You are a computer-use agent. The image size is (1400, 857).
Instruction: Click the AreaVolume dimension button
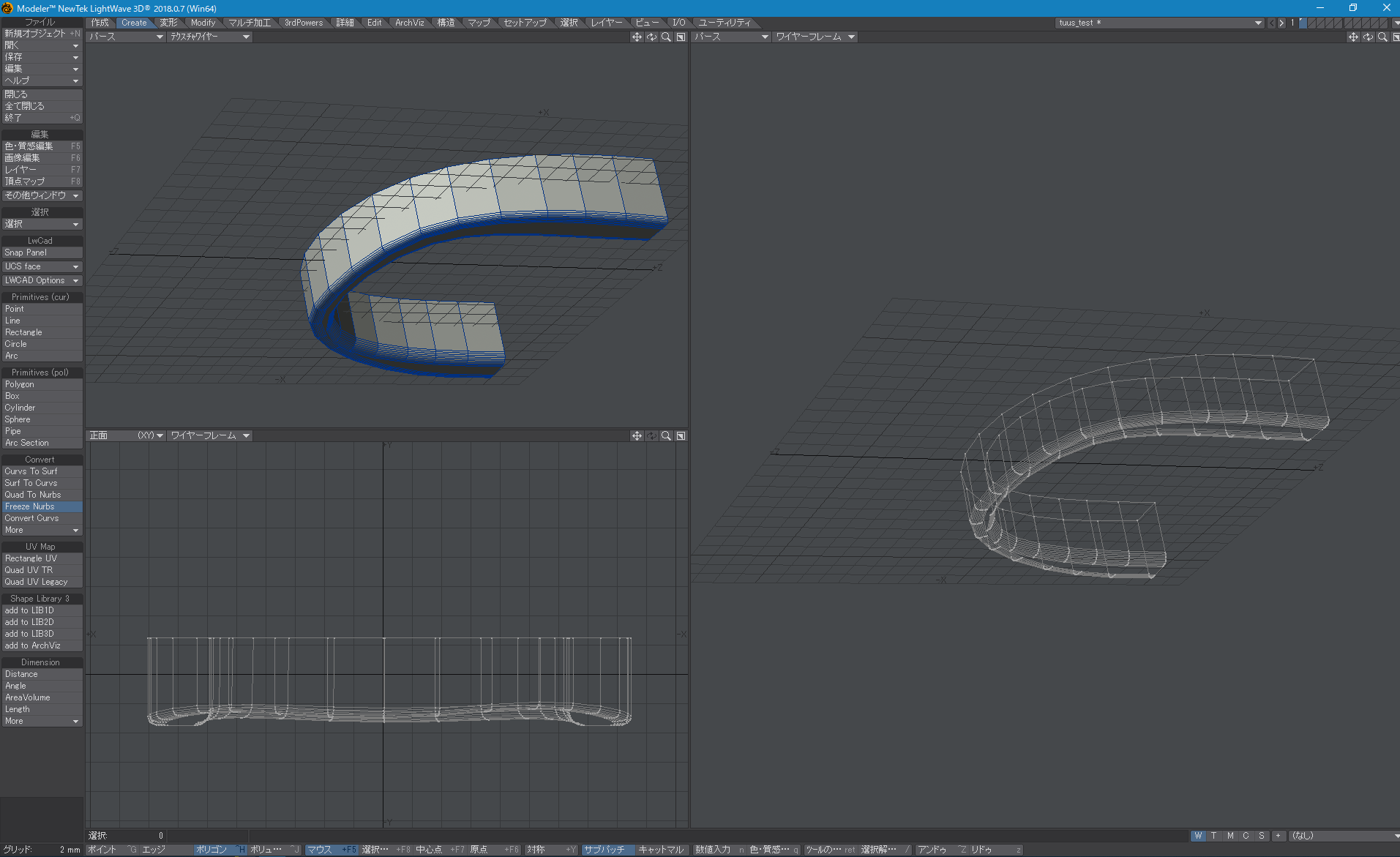click(x=42, y=697)
